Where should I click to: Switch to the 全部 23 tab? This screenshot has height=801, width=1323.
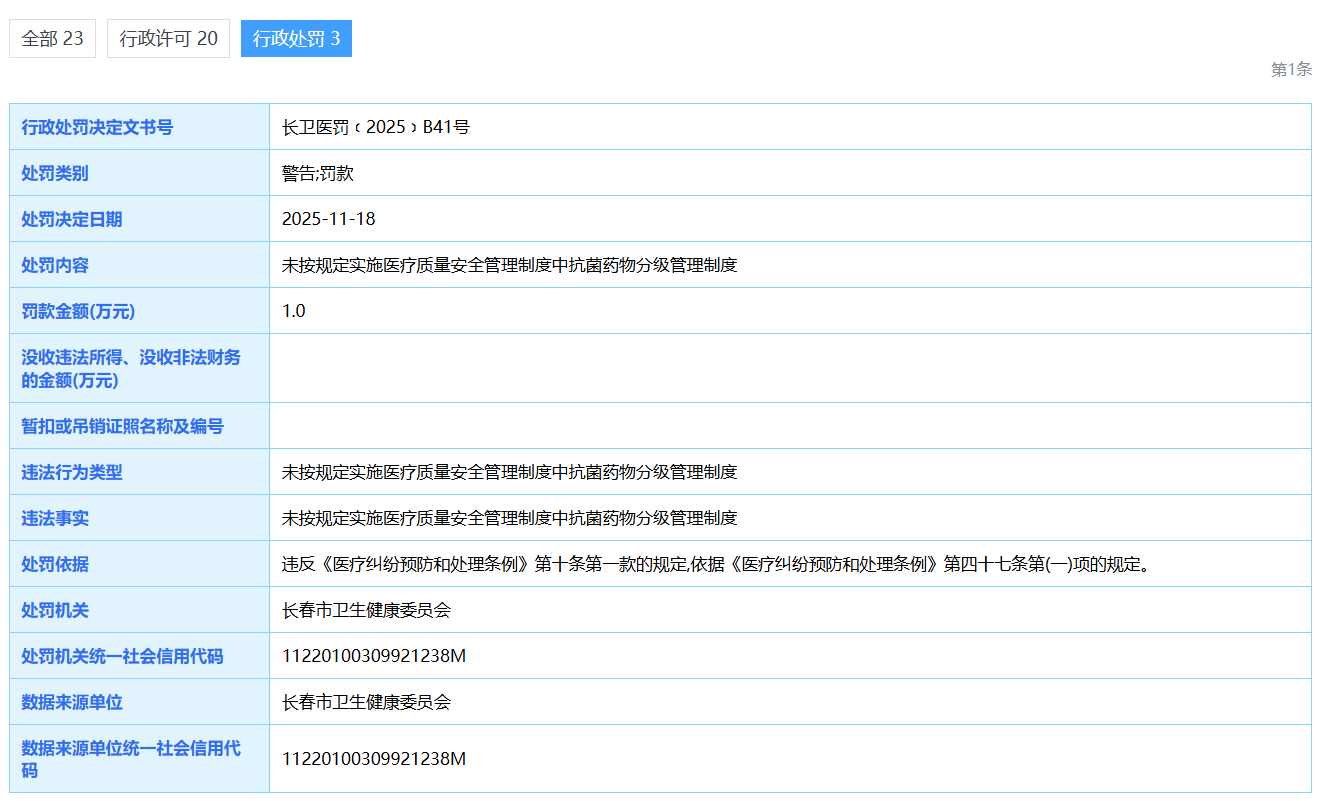tap(52, 39)
